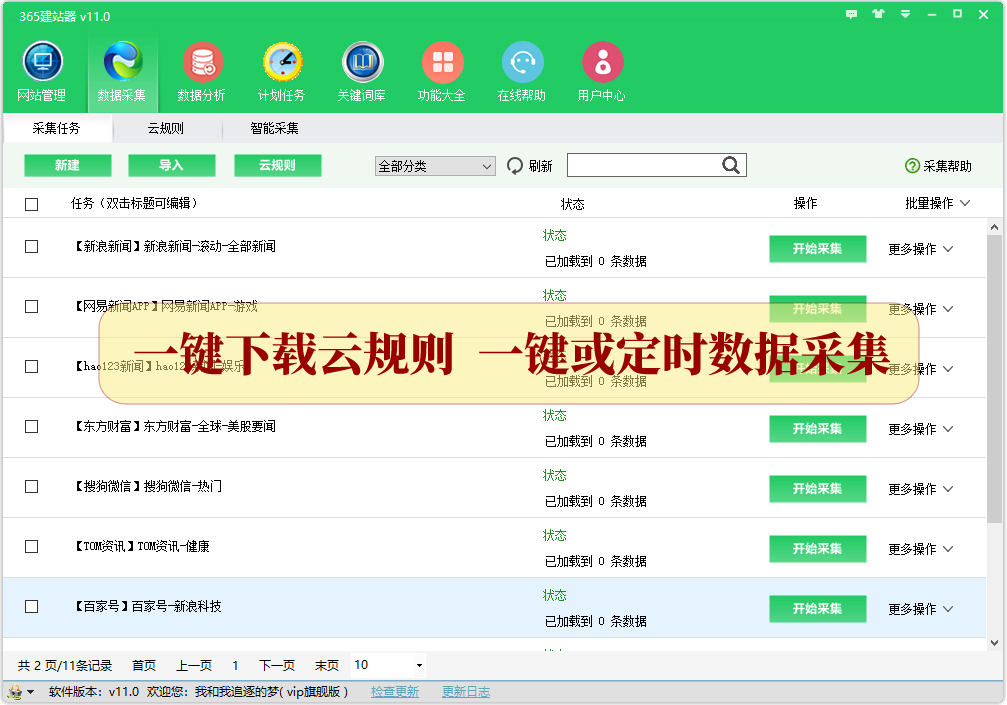Click the green 云规则 button

(277, 165)
